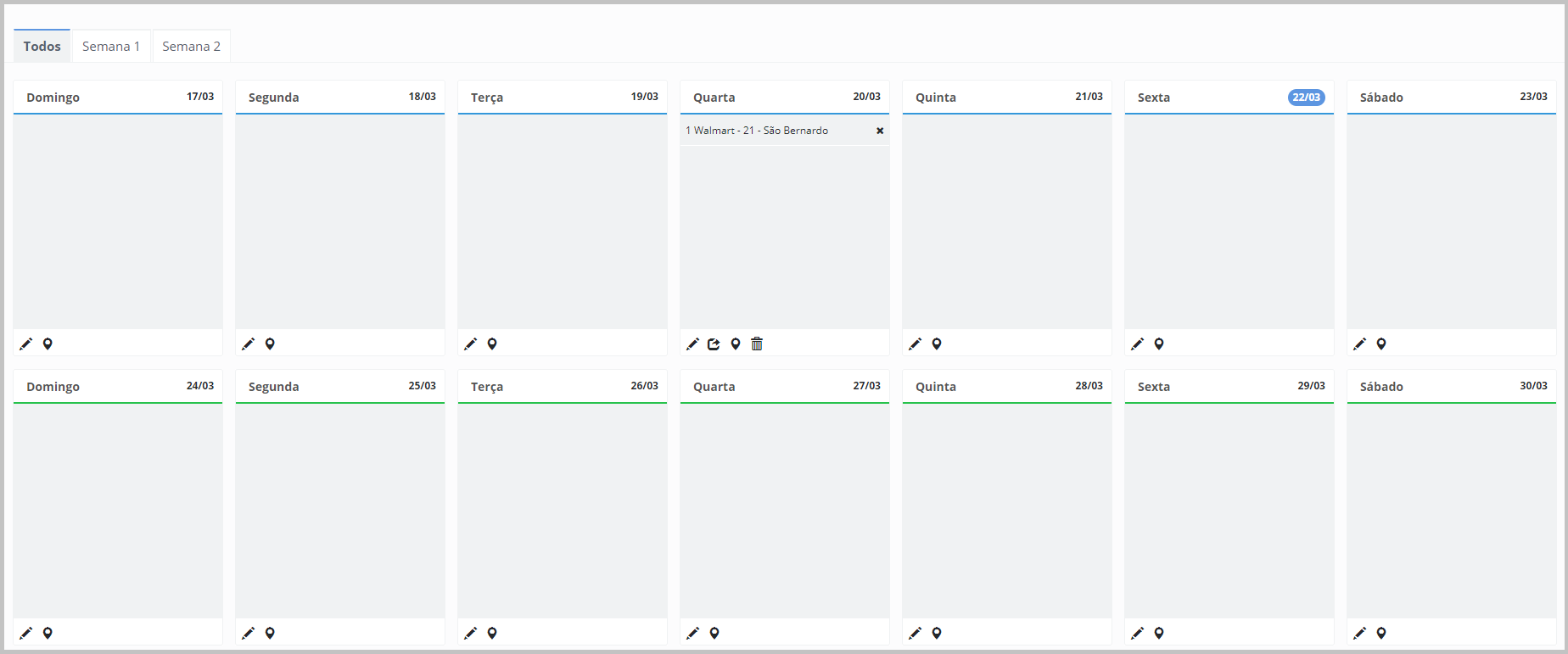Viewport: 1568px width, 654px height.
Task: Click the map pin icon under Segunda 18/03
Action: pyautogui.click(x=270, y=344)
